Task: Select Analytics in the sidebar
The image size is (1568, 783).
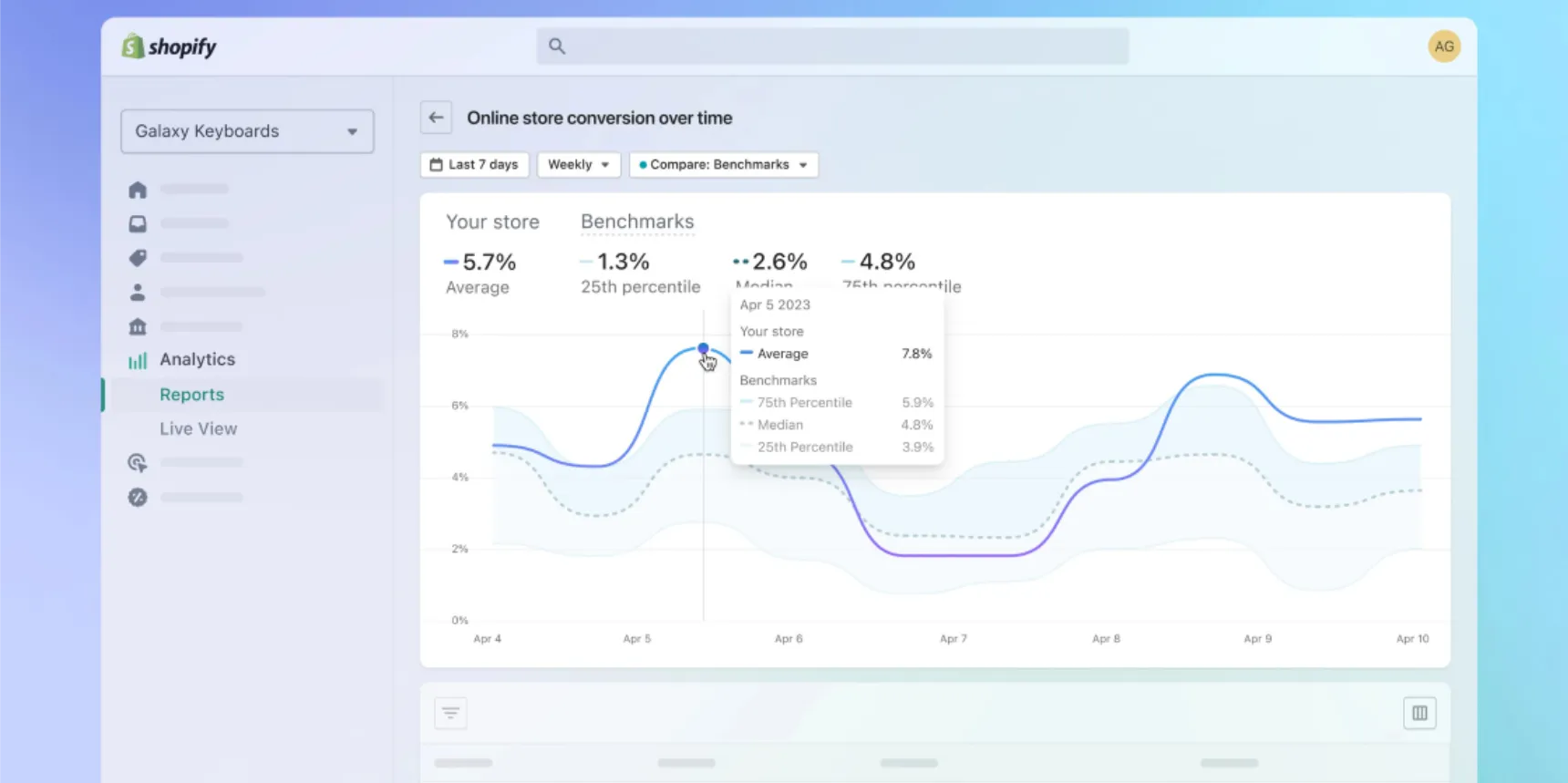Action: point(197,360)
